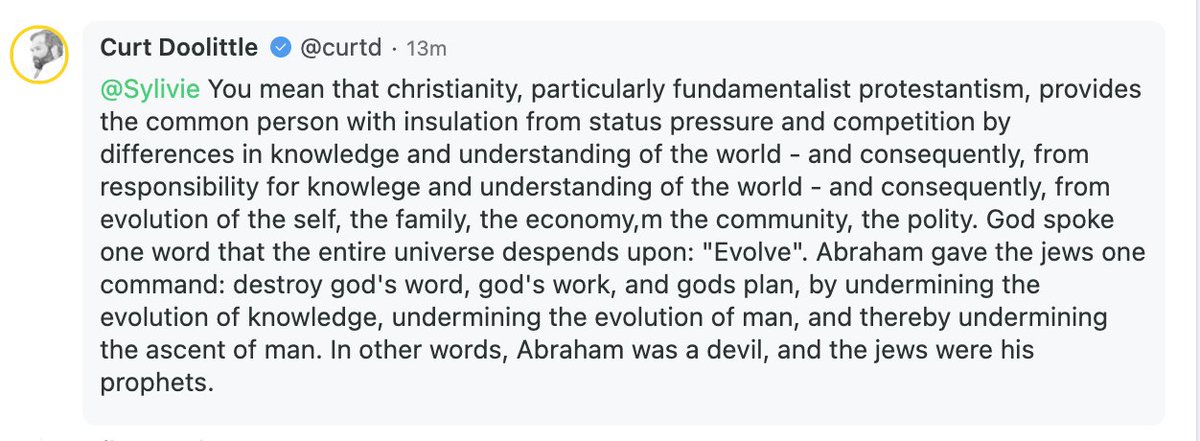
Task: Click Curt Doolittle's profile avatar
Action: (x=40, y=55)
